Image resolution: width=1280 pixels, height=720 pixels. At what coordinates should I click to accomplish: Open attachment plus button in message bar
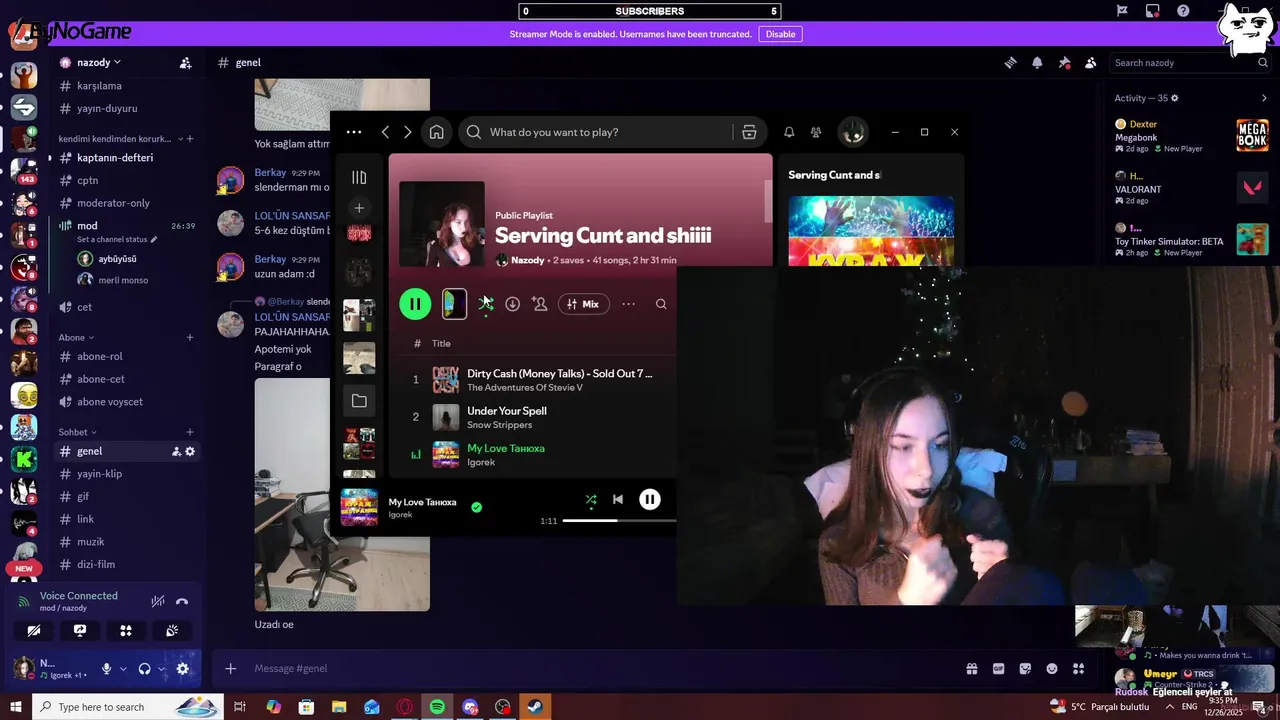pyautogui.click(x=231, y=669)
